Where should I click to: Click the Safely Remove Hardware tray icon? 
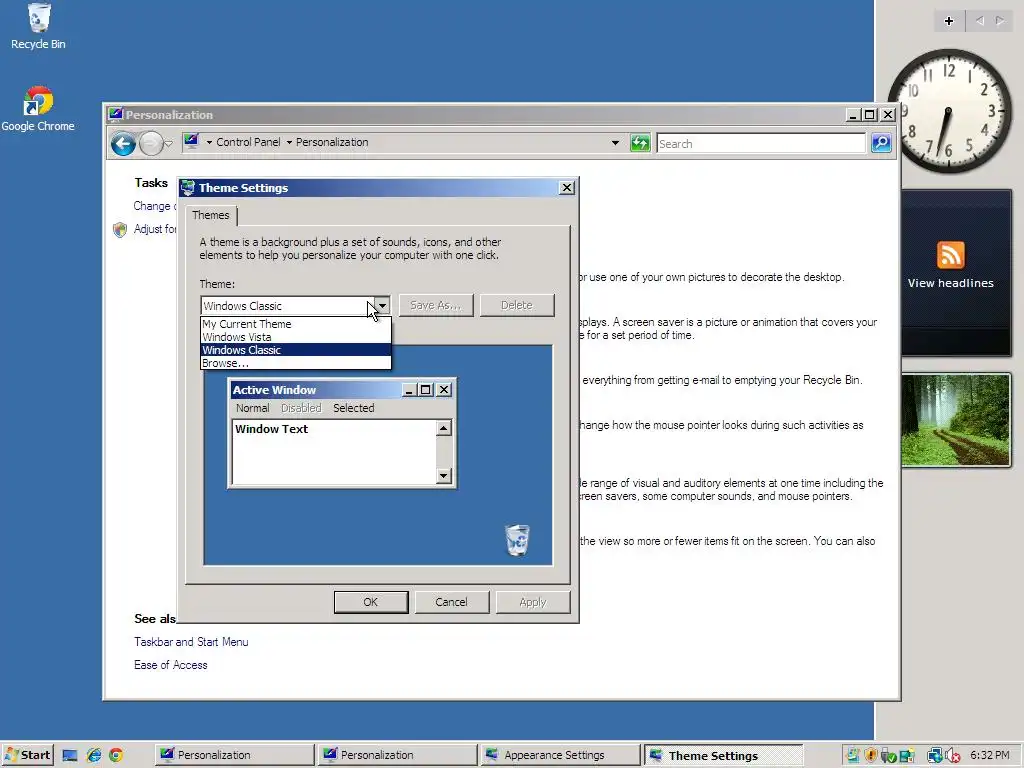(888, 756)
